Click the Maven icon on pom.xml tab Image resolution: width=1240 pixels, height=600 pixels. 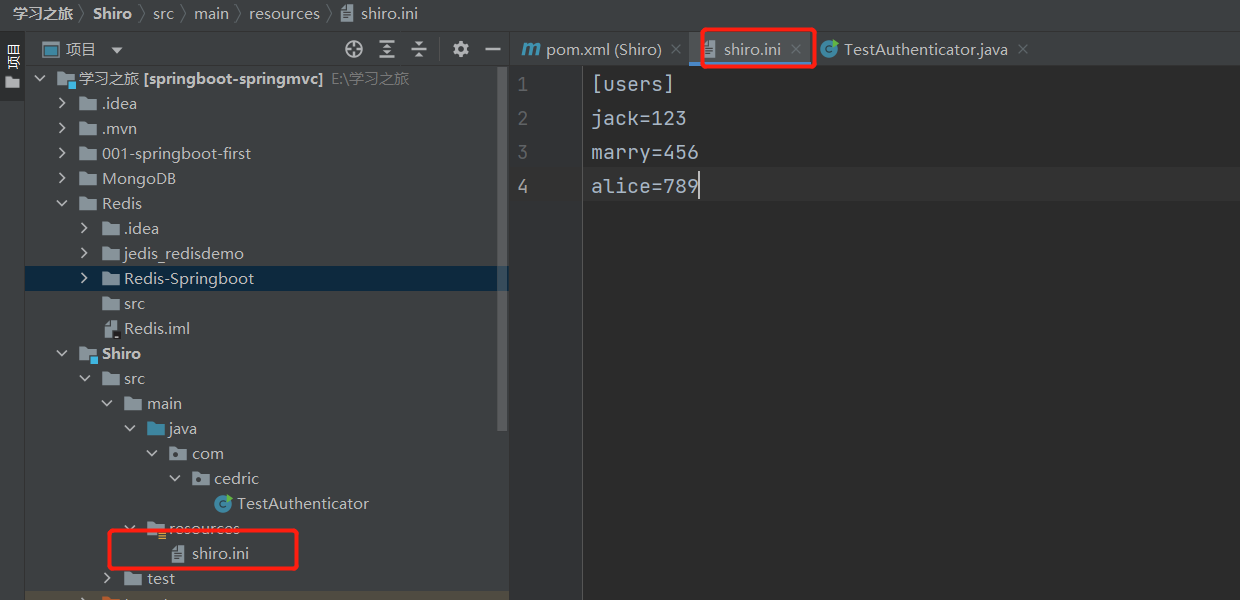[530, 49]
